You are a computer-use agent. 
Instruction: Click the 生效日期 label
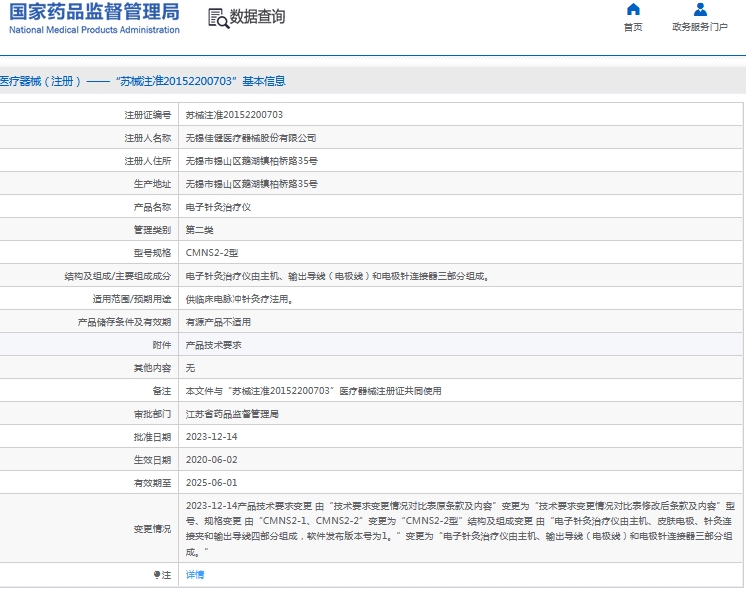[x=152, y=460]
